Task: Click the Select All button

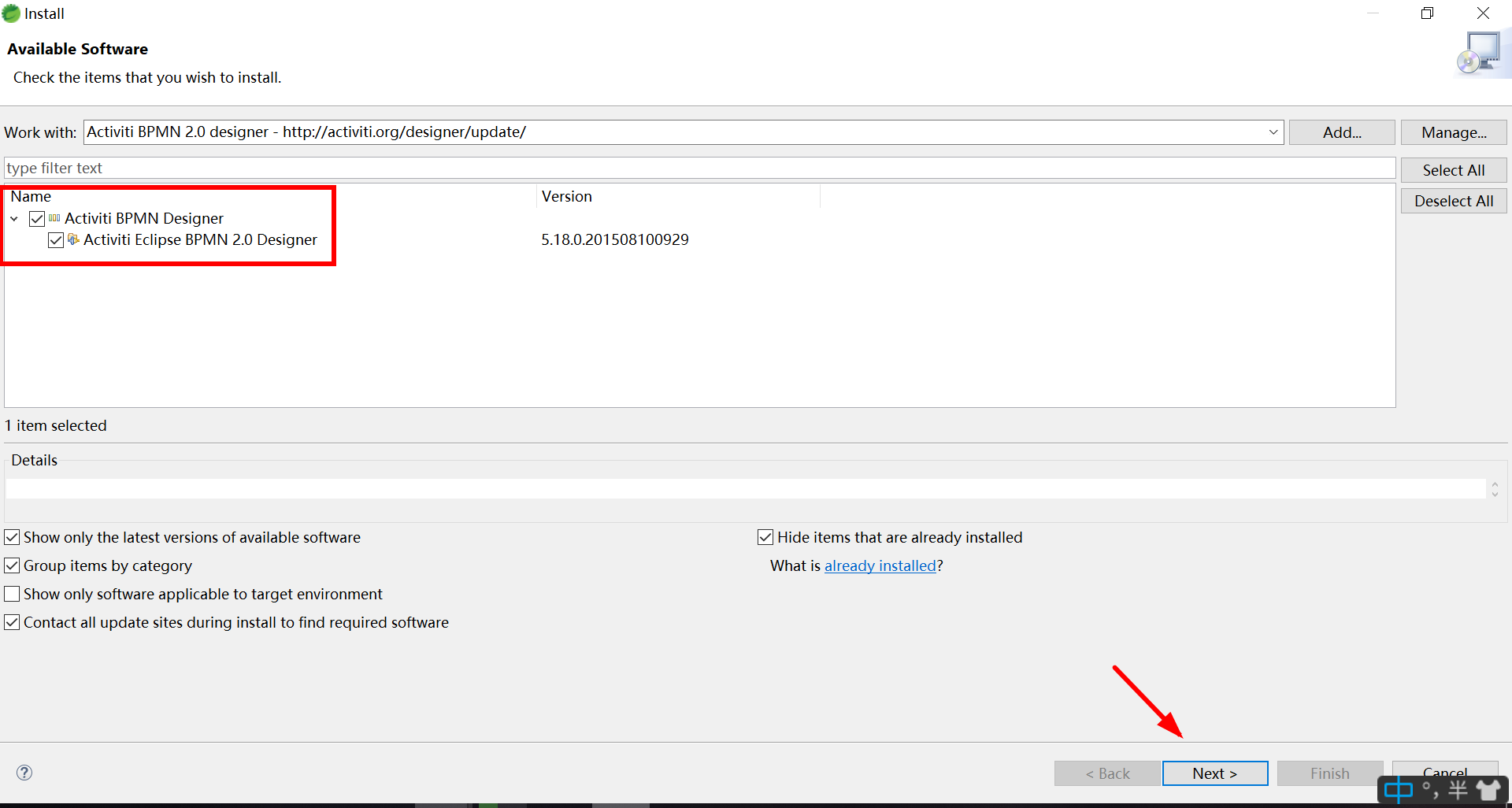Action: coord(1454,170)
